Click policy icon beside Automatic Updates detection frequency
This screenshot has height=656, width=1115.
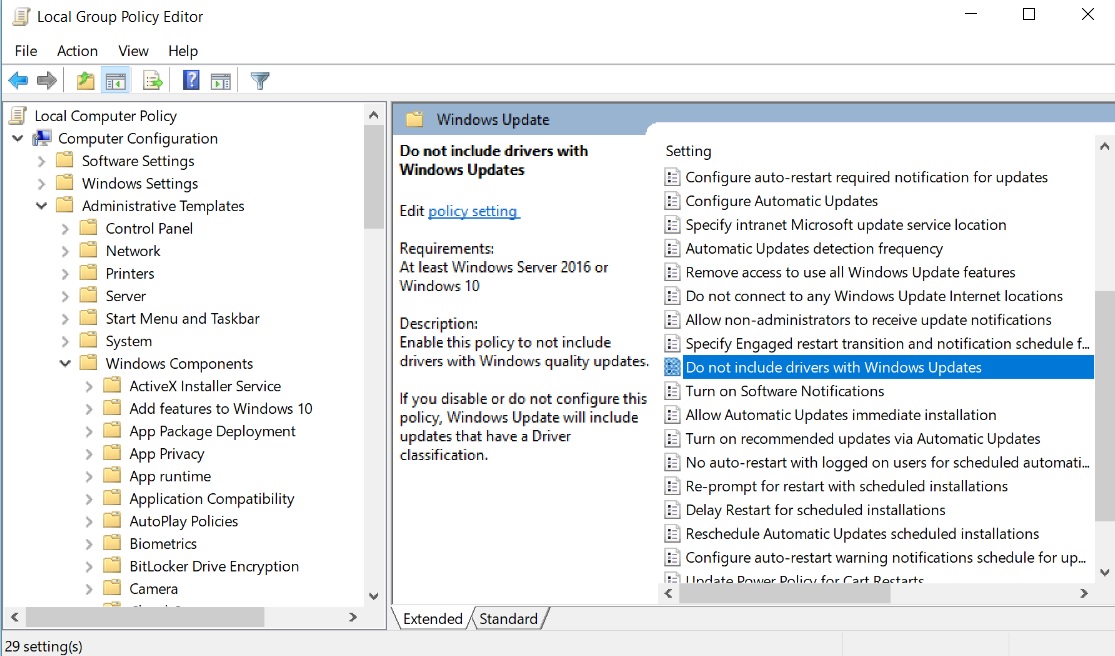pyautogui.click(x=672, y=249)
